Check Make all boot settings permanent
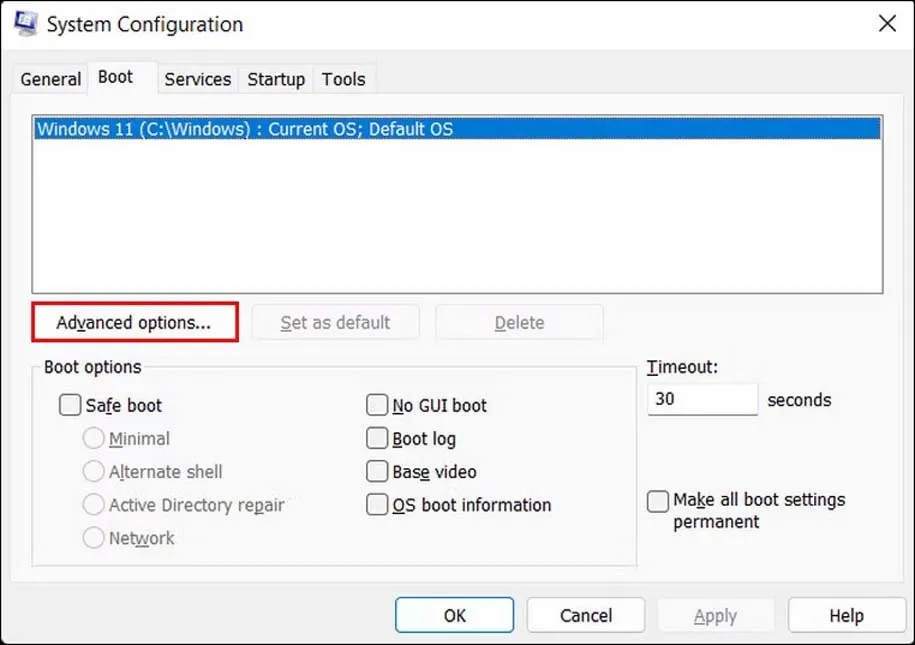The width and height of the screenshot is (915, 645). pyautogui.click(x=658, y=501)
